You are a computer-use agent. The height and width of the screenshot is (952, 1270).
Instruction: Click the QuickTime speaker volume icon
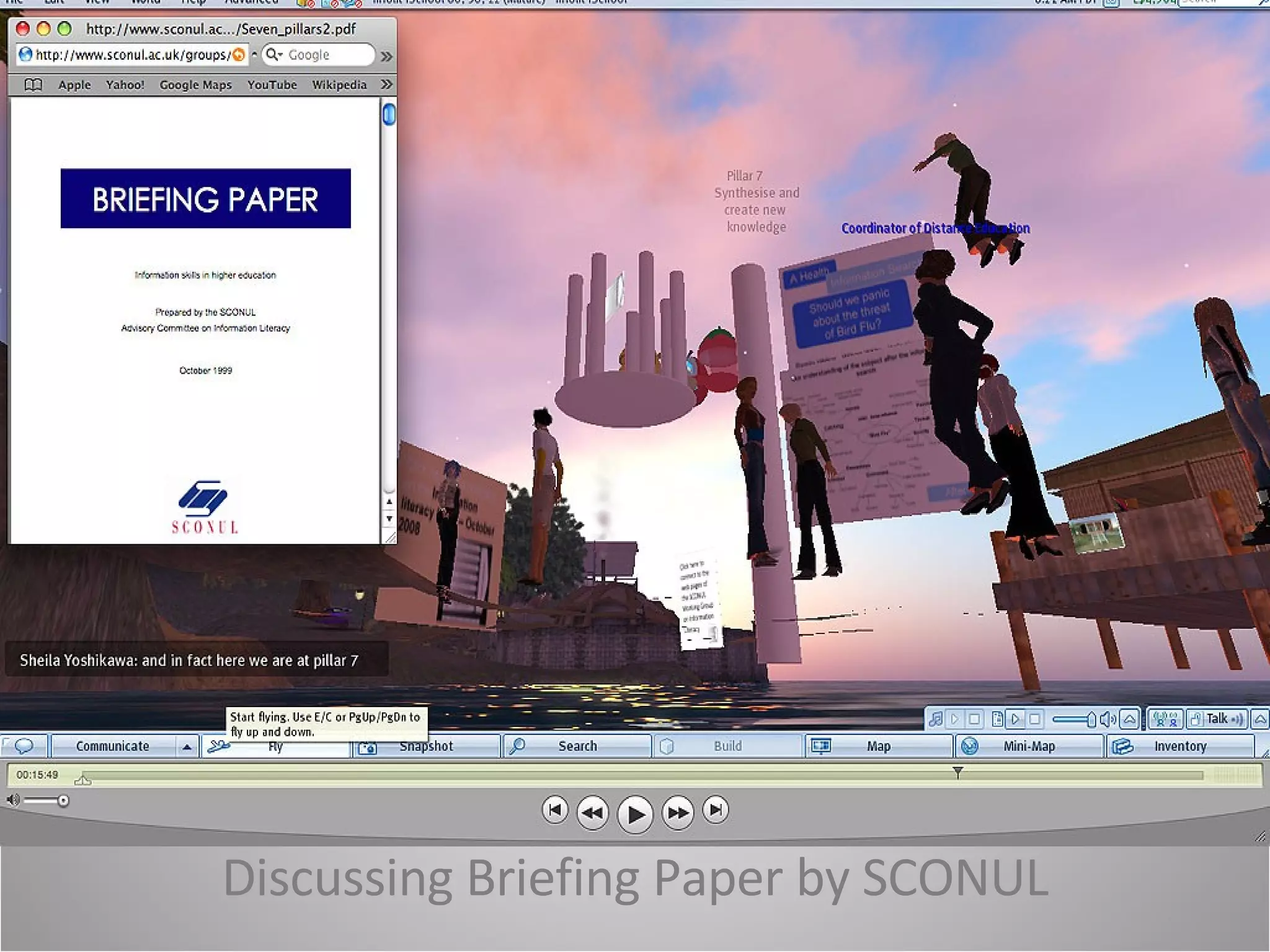(12, 800)
